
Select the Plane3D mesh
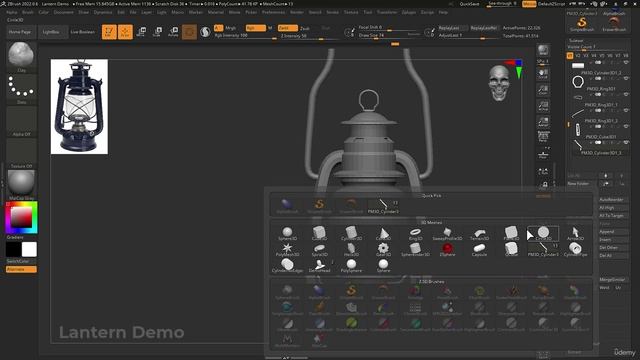pyautogui.click(x=511, y=234)
